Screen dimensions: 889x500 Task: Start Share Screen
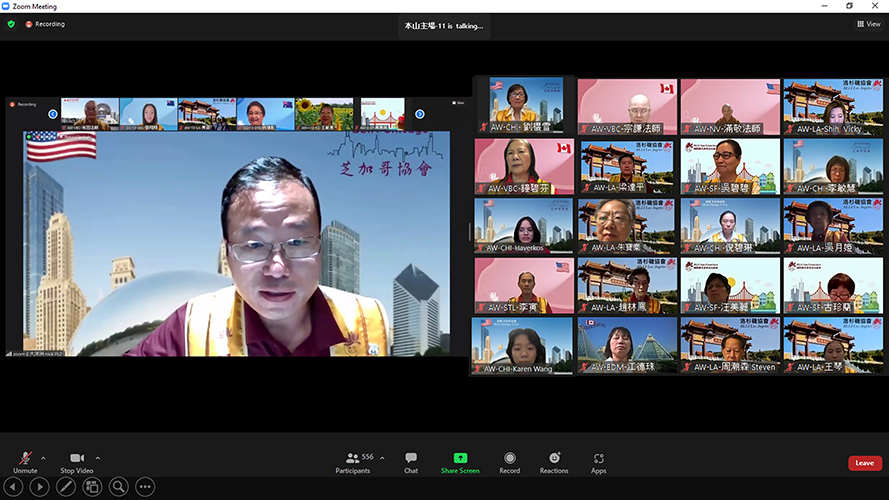(x=460, y=461)
